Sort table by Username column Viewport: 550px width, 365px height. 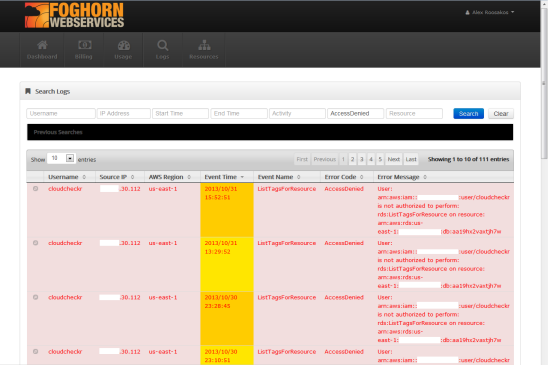[69, 177]
